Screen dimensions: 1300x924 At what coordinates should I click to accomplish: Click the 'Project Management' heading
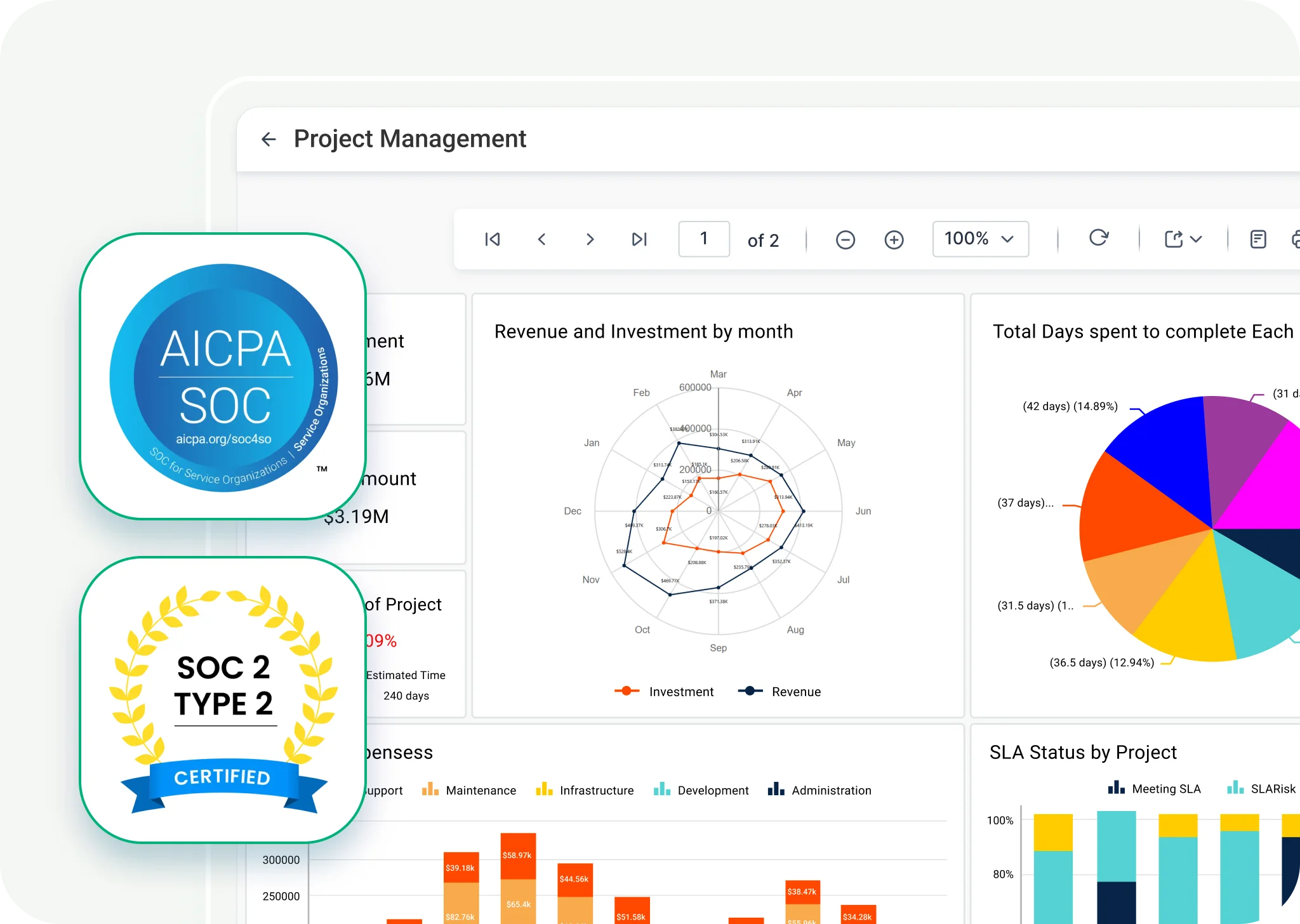coord(410,139)
